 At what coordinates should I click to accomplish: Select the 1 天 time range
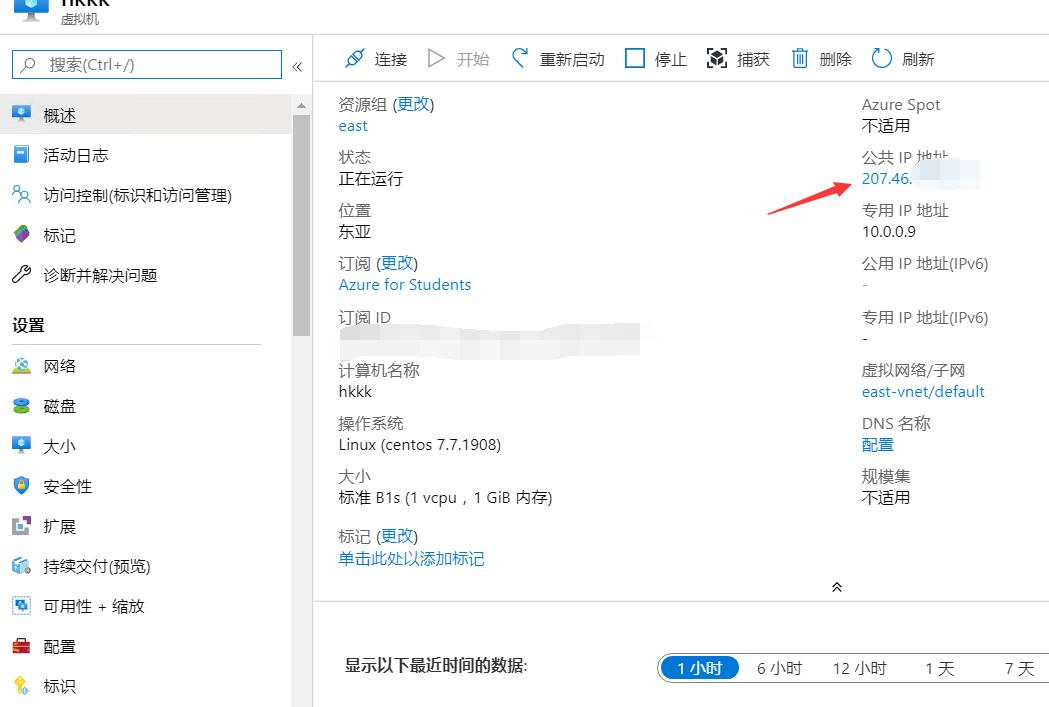[939, 668]
